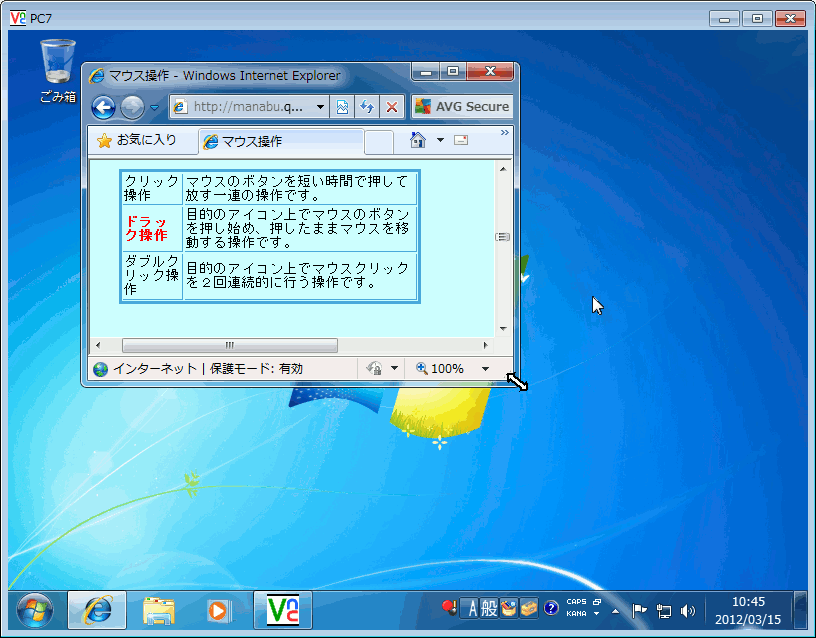This screenshot has width=816, height=638.
Task: Mute the speaker volume icon
Action: [x=688, y=610]
